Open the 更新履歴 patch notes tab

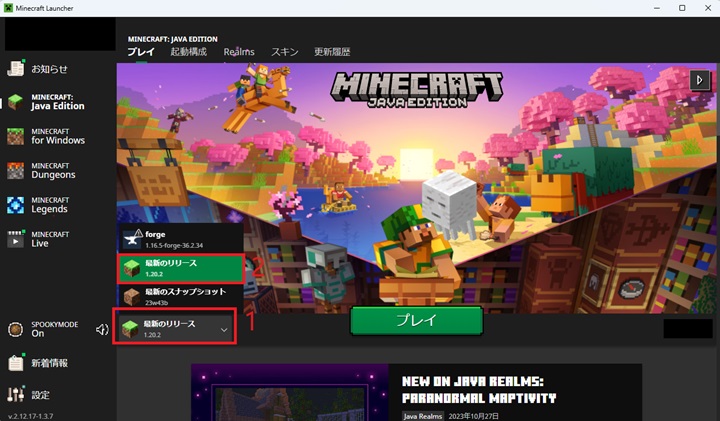click(x=332, y=52)
